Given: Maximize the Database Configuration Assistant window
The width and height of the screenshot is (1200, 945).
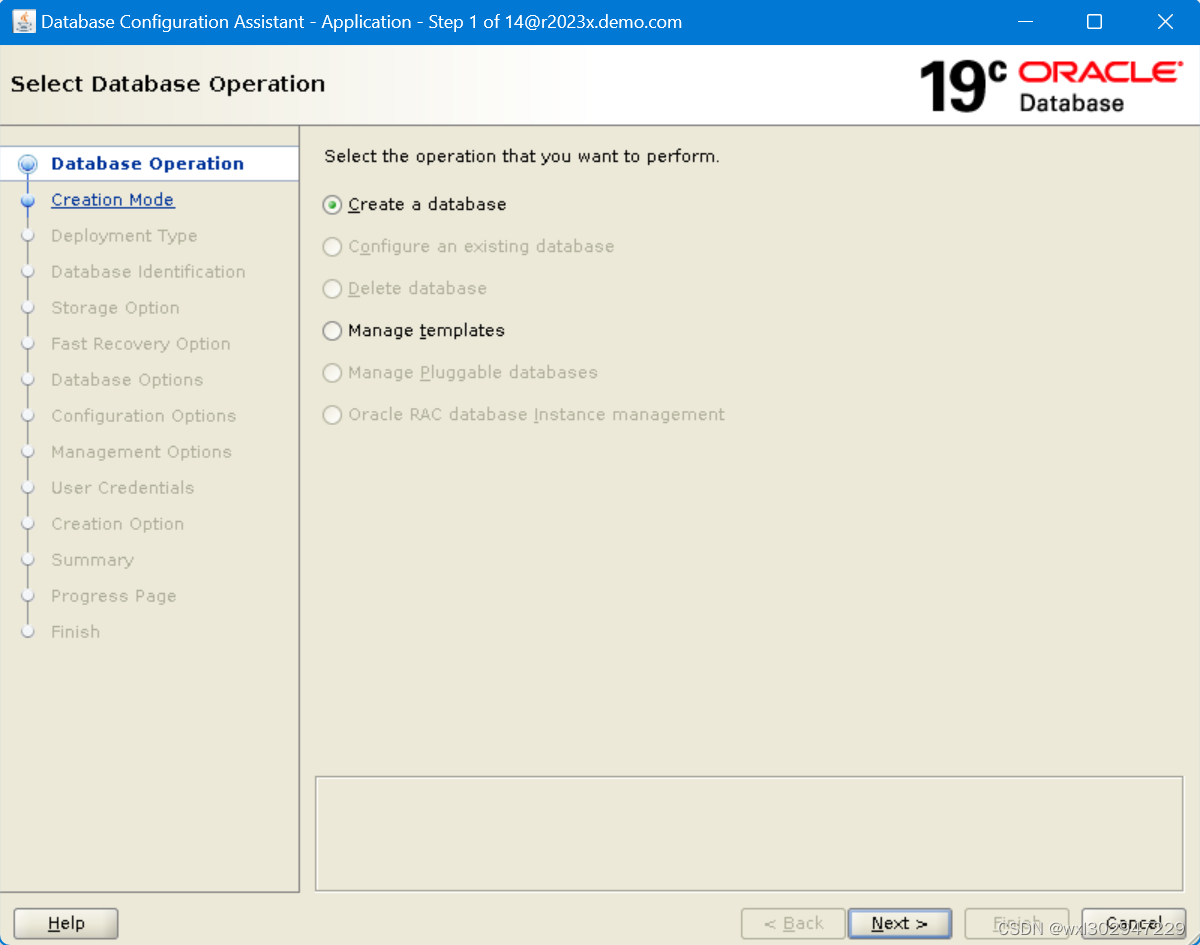Looking at the screenshot, I should pos(1094,22).
